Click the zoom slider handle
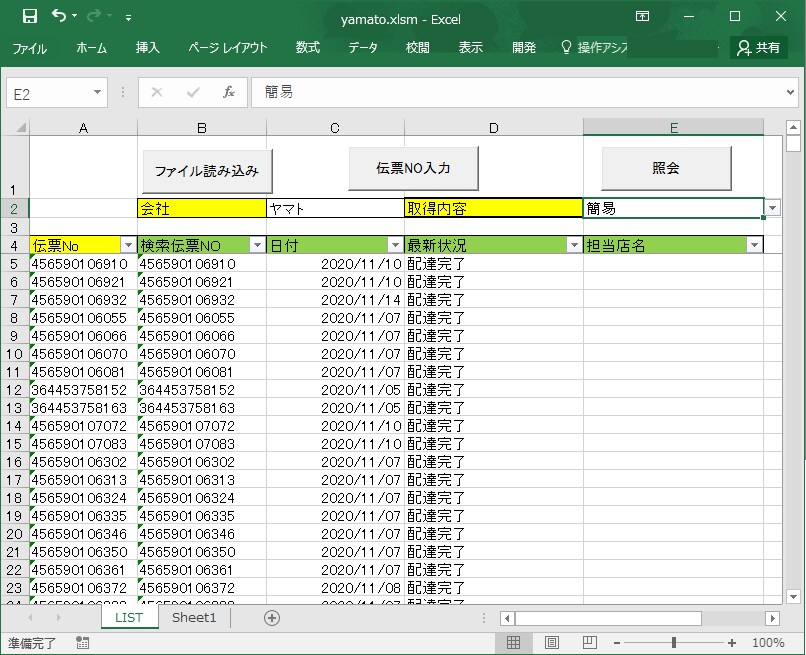The width and height of the screenshot is (806, 655). coord(674,643)
